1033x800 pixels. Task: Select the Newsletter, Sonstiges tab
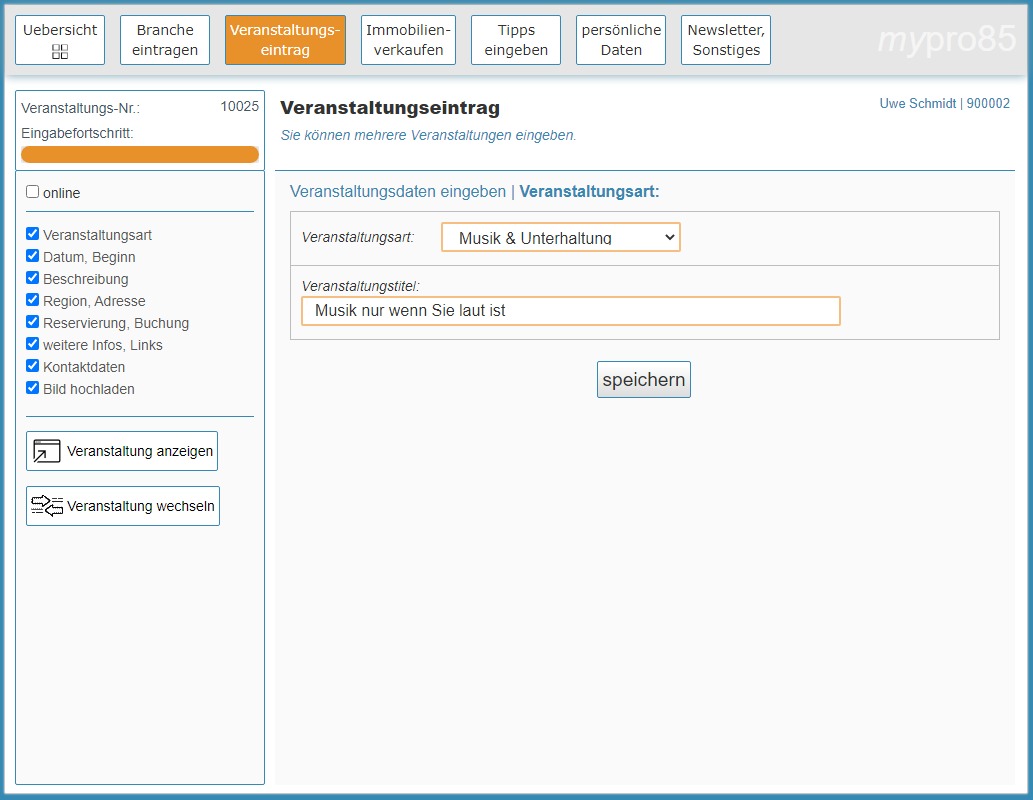coord(726,40)
